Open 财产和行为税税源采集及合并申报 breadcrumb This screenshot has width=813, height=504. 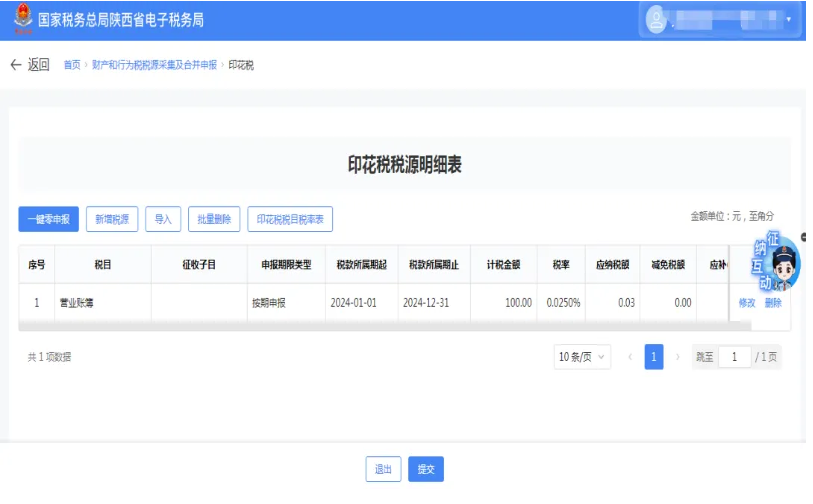tap(154, 65)
